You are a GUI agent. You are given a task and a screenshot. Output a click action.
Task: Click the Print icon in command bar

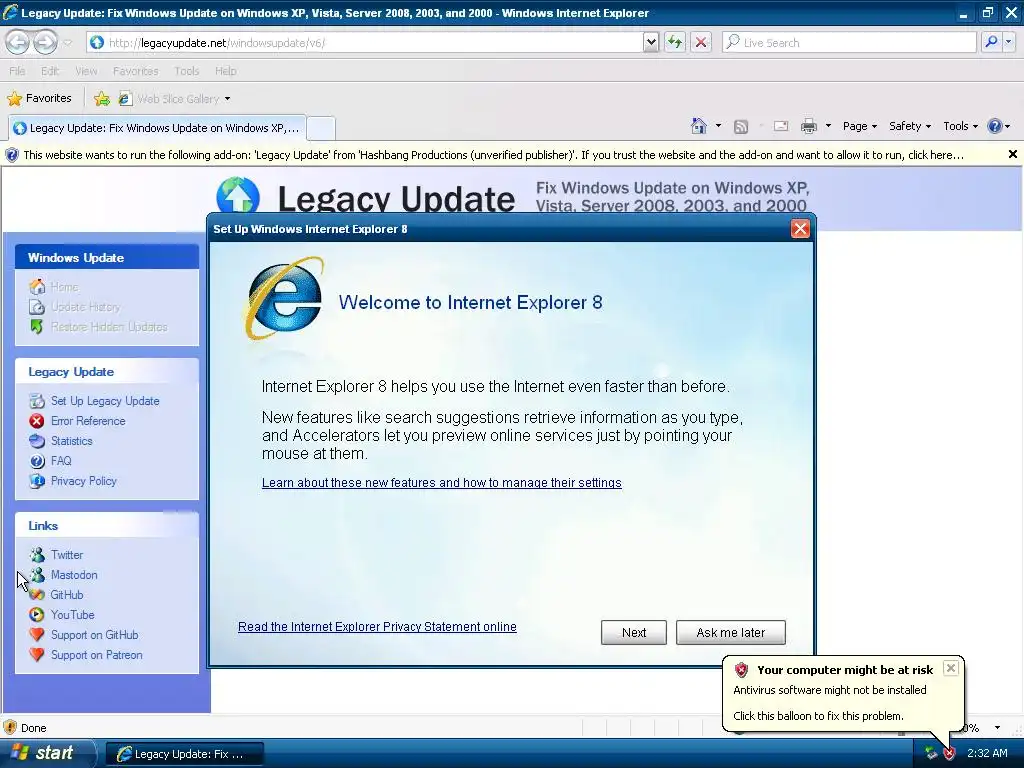(808, 126)
